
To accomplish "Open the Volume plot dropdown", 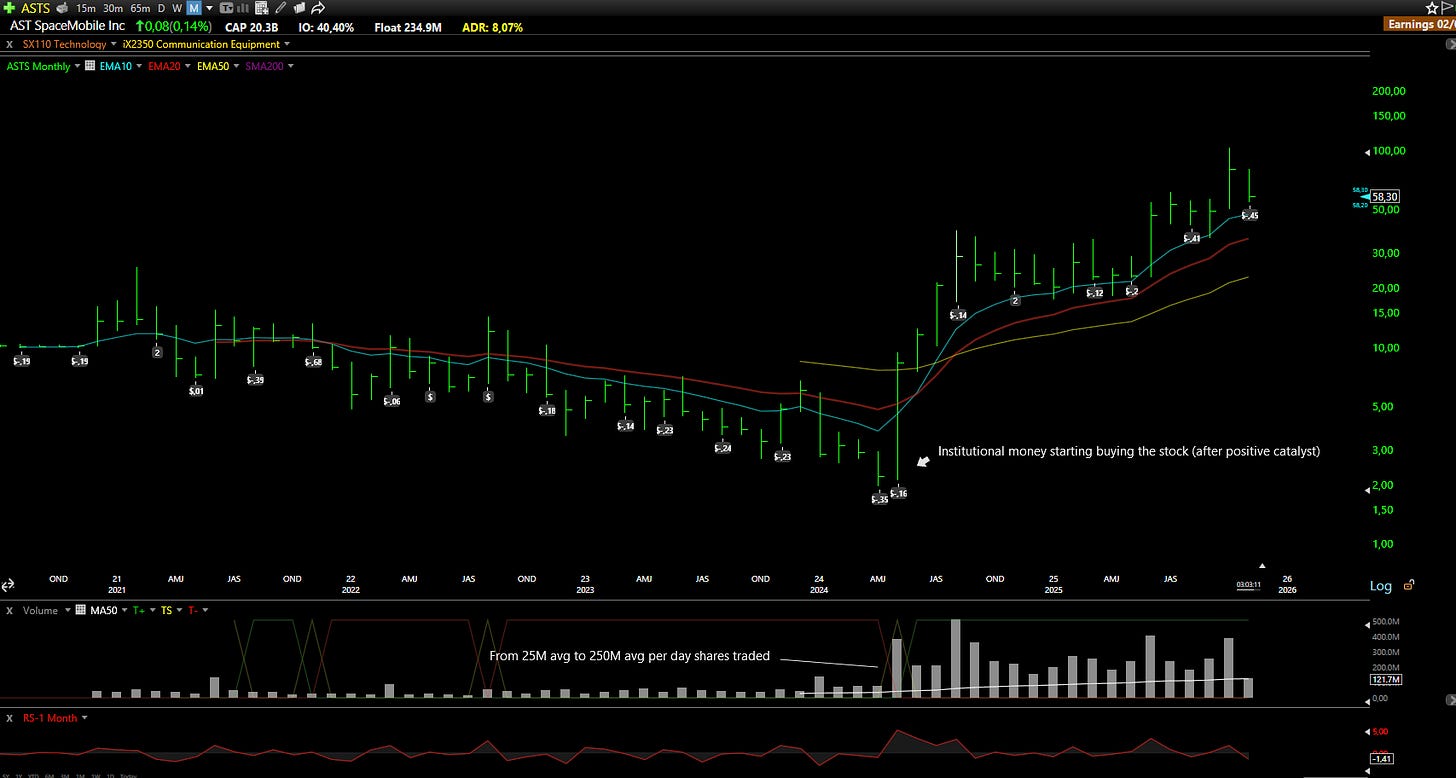I will [x=69, y=610].
